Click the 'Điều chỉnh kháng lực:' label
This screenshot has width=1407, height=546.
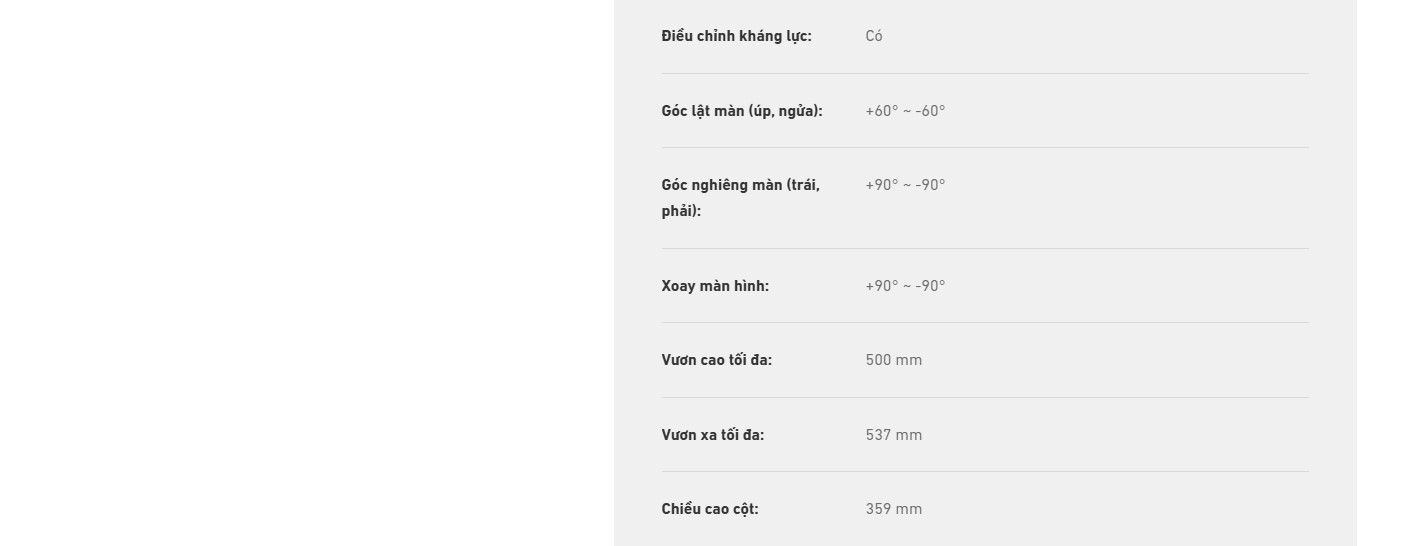pyautogui.click(x=736, y=36)
